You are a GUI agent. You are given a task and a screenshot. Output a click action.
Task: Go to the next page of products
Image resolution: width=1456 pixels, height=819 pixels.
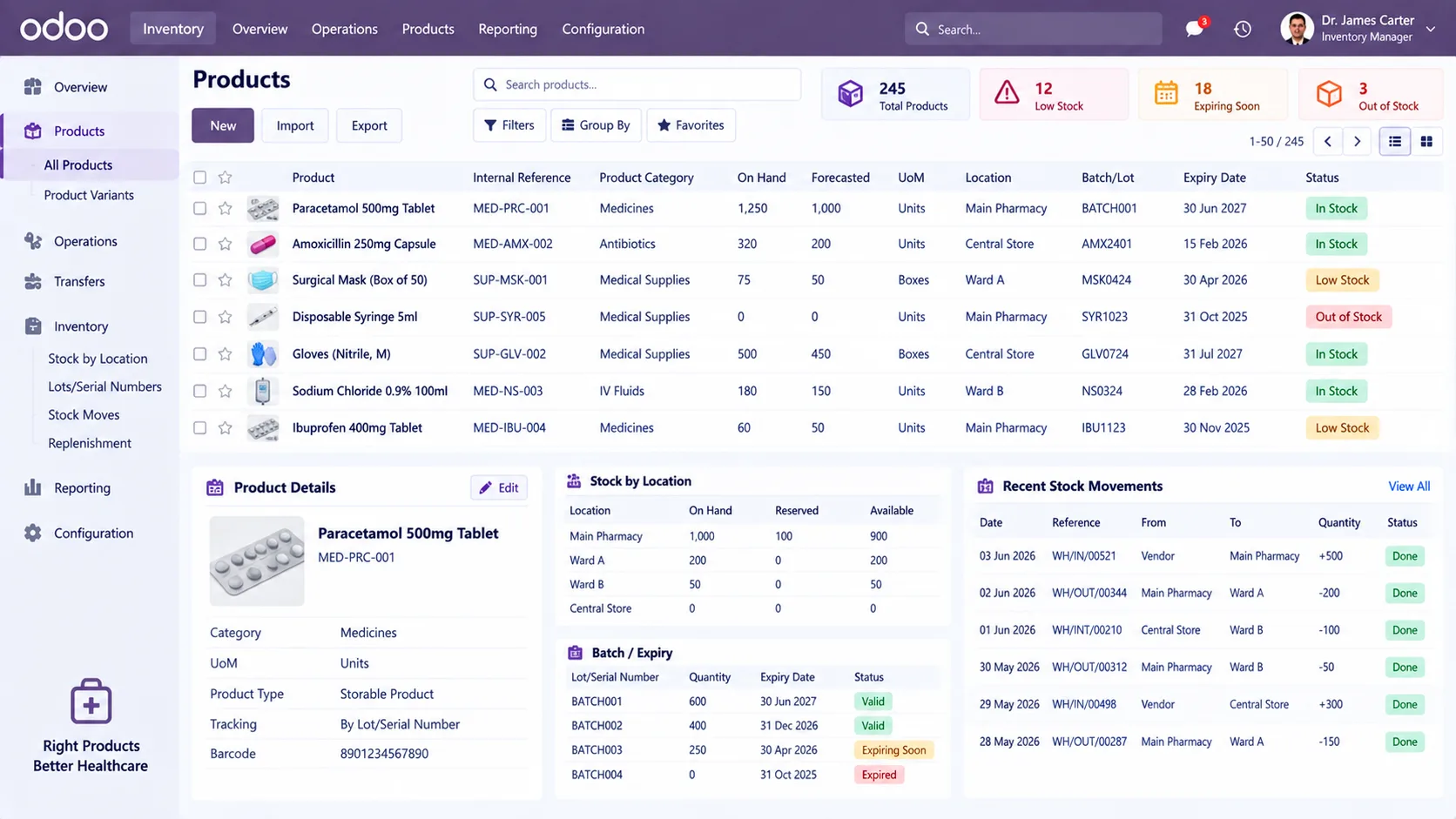pos(1357,141)
